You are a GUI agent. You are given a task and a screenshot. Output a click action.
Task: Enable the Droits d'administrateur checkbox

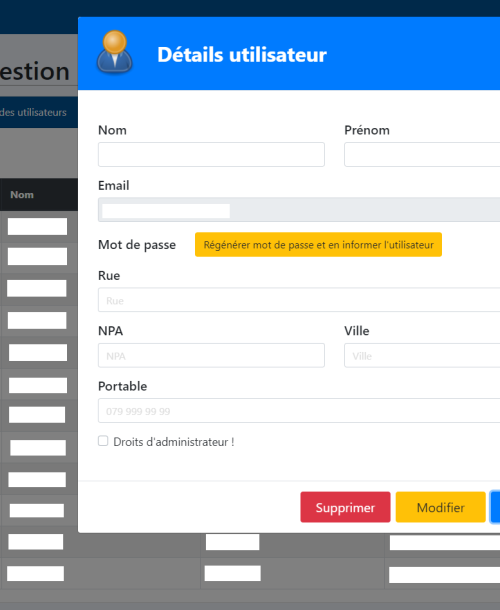pos(103,441)
